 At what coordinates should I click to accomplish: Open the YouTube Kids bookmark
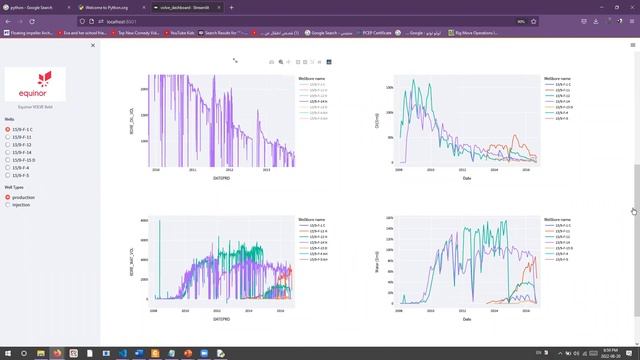[x=179, y=33]
